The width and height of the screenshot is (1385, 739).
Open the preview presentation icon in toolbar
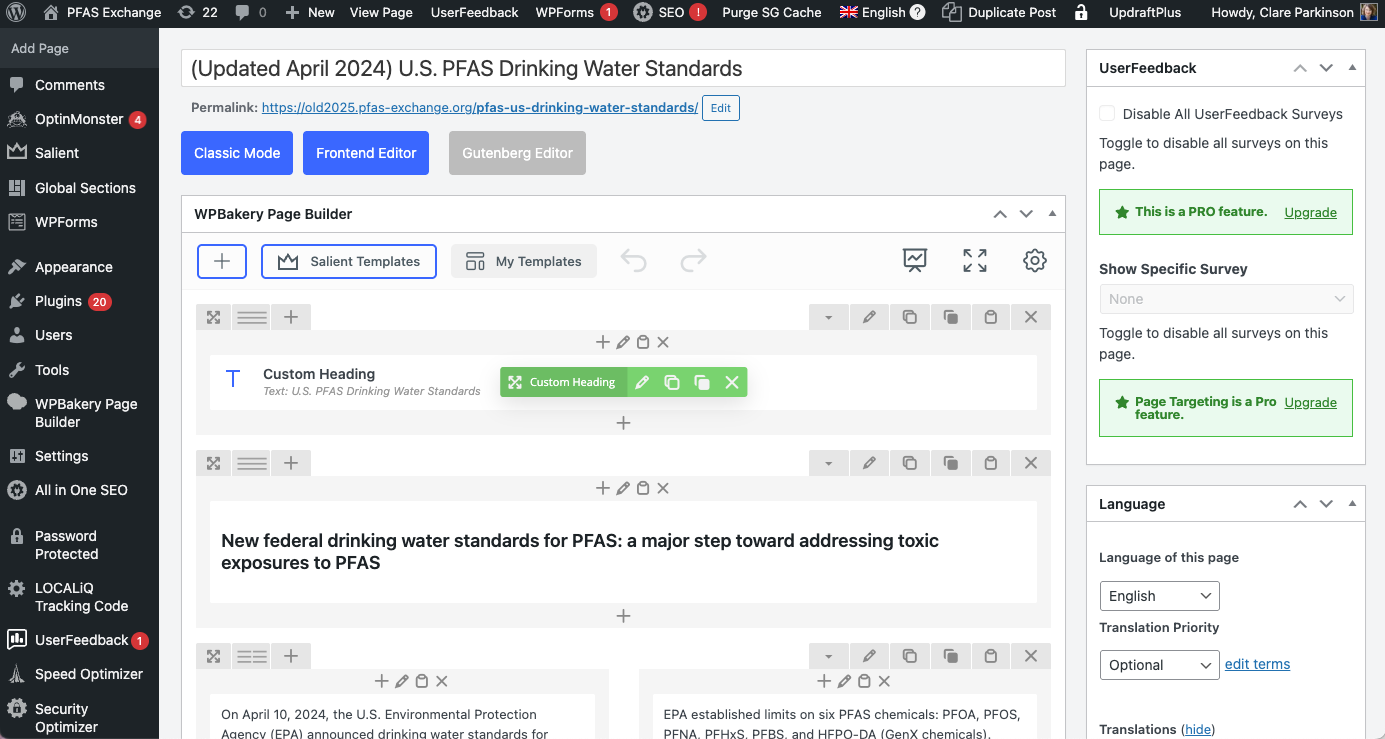(914, 260)
